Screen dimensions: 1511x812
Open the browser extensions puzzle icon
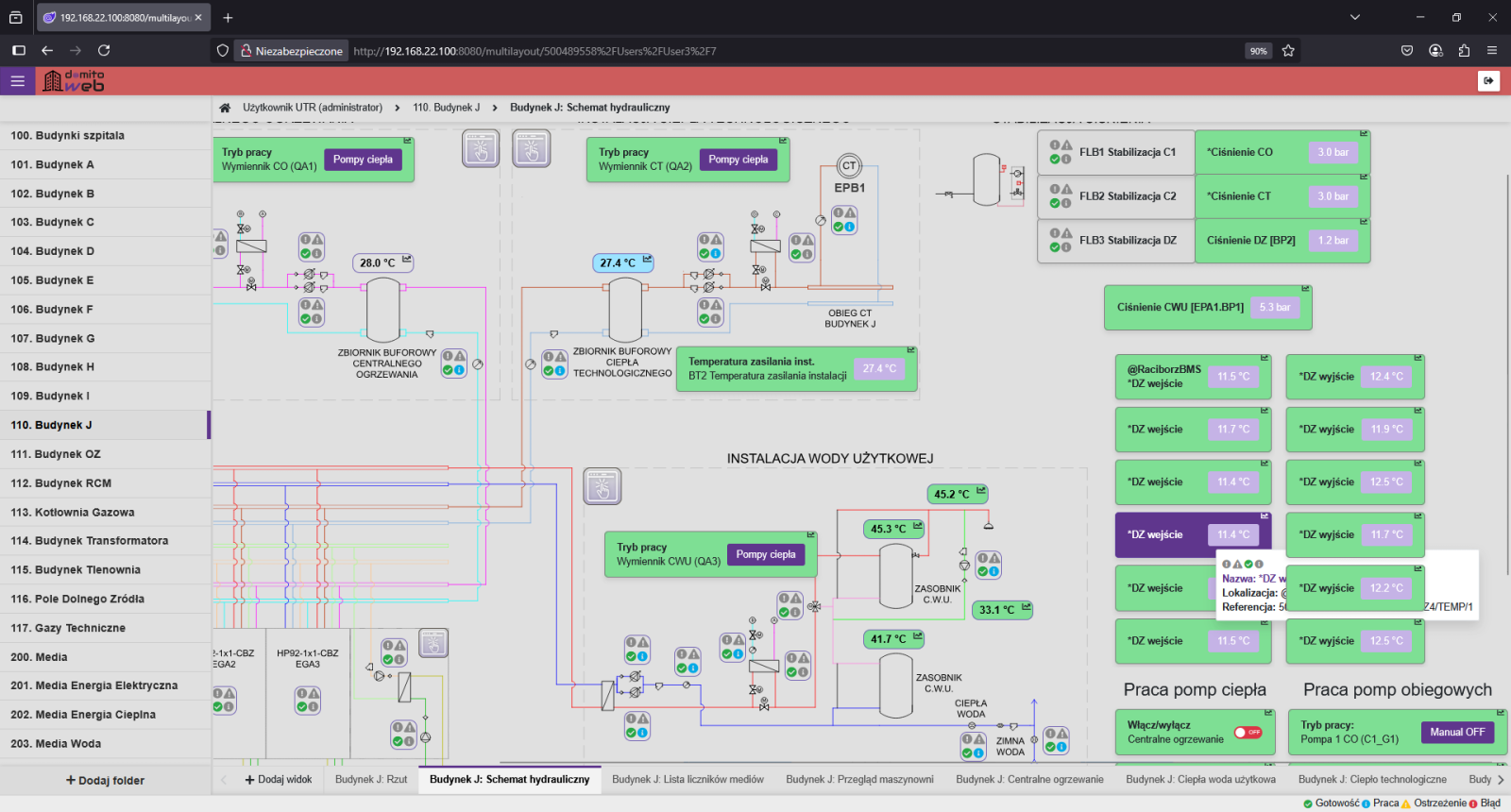pyautogui.click(x=1464, y=51)
